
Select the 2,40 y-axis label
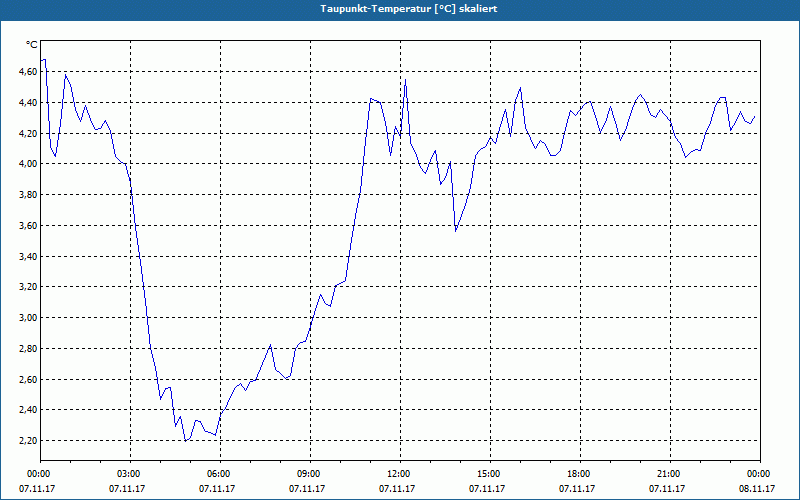(x=28, y=410)
